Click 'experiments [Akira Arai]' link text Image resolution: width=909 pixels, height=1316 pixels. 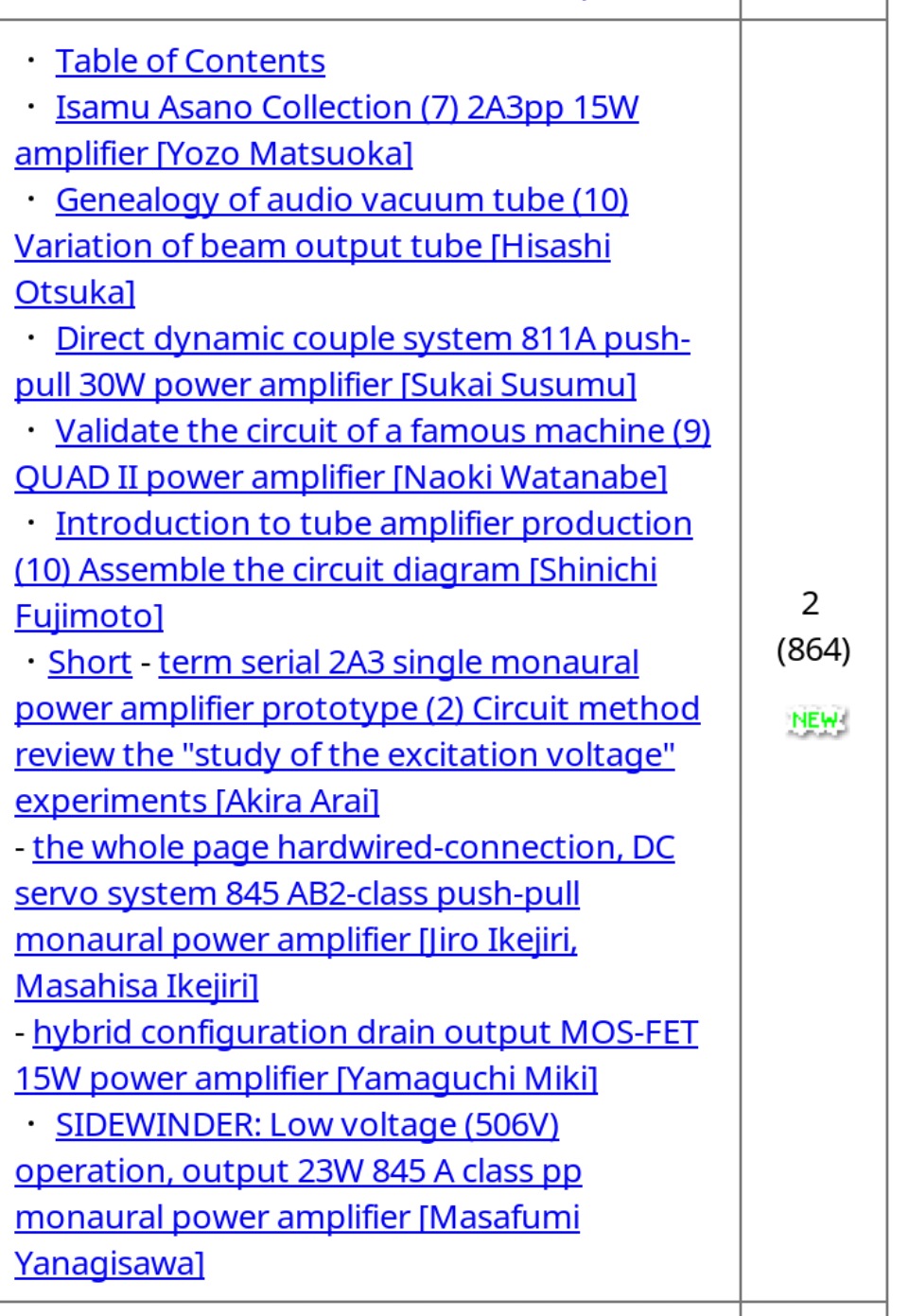(197, 802)
